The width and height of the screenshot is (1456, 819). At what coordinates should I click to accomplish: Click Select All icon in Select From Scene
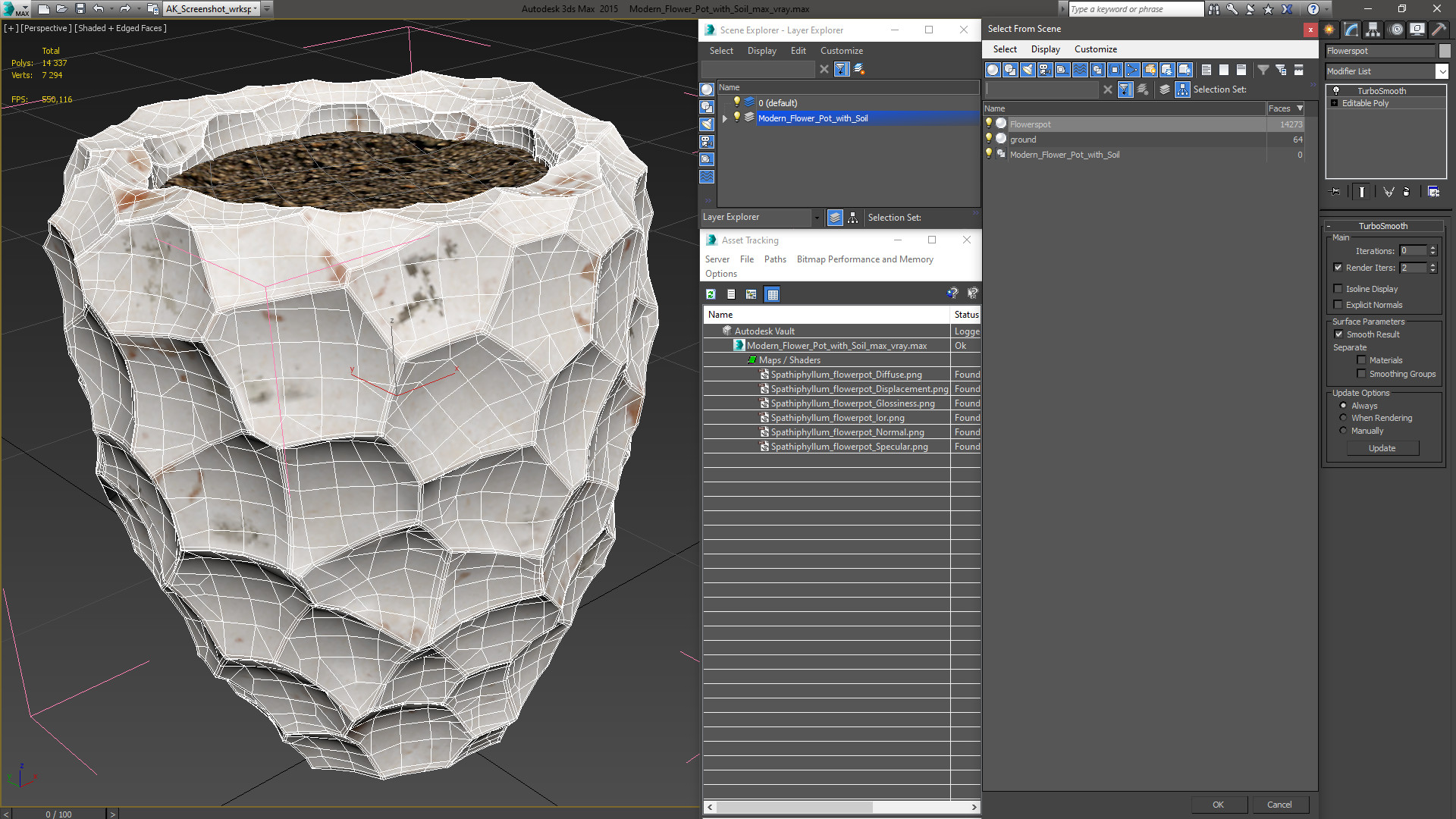click(x=1207, y=70)
